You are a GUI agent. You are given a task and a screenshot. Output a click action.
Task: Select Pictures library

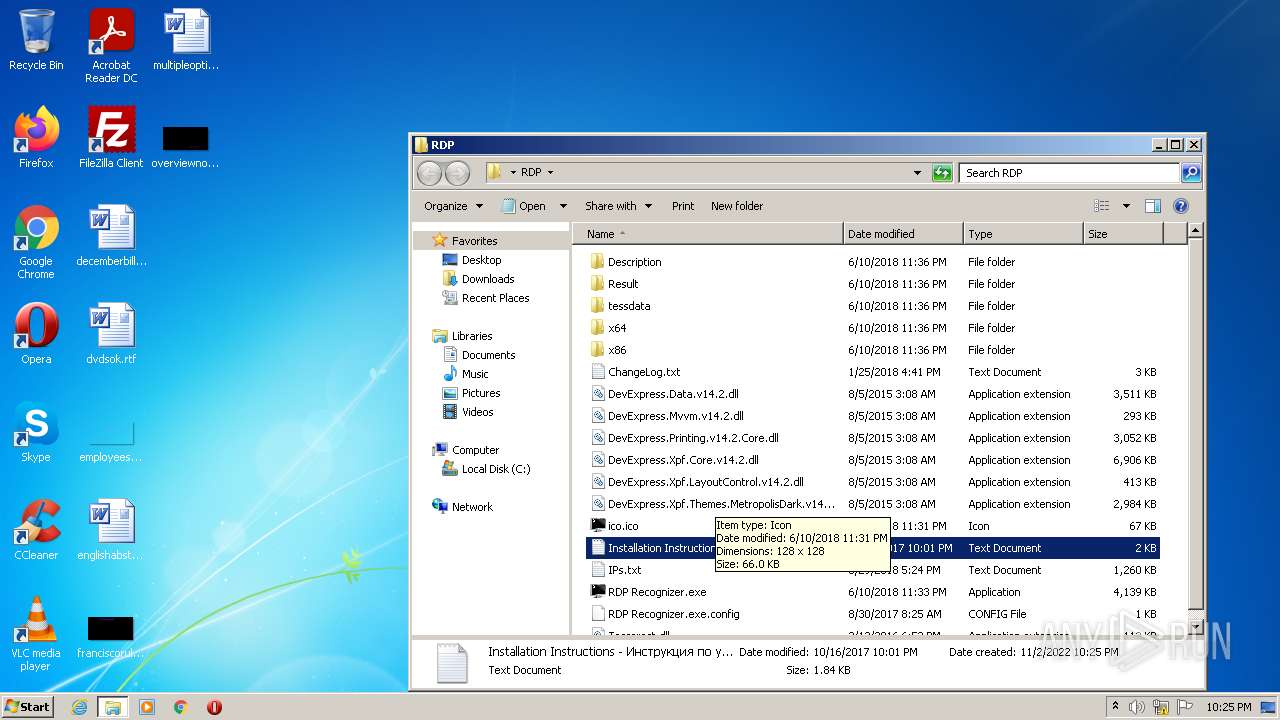pos(481,393)
